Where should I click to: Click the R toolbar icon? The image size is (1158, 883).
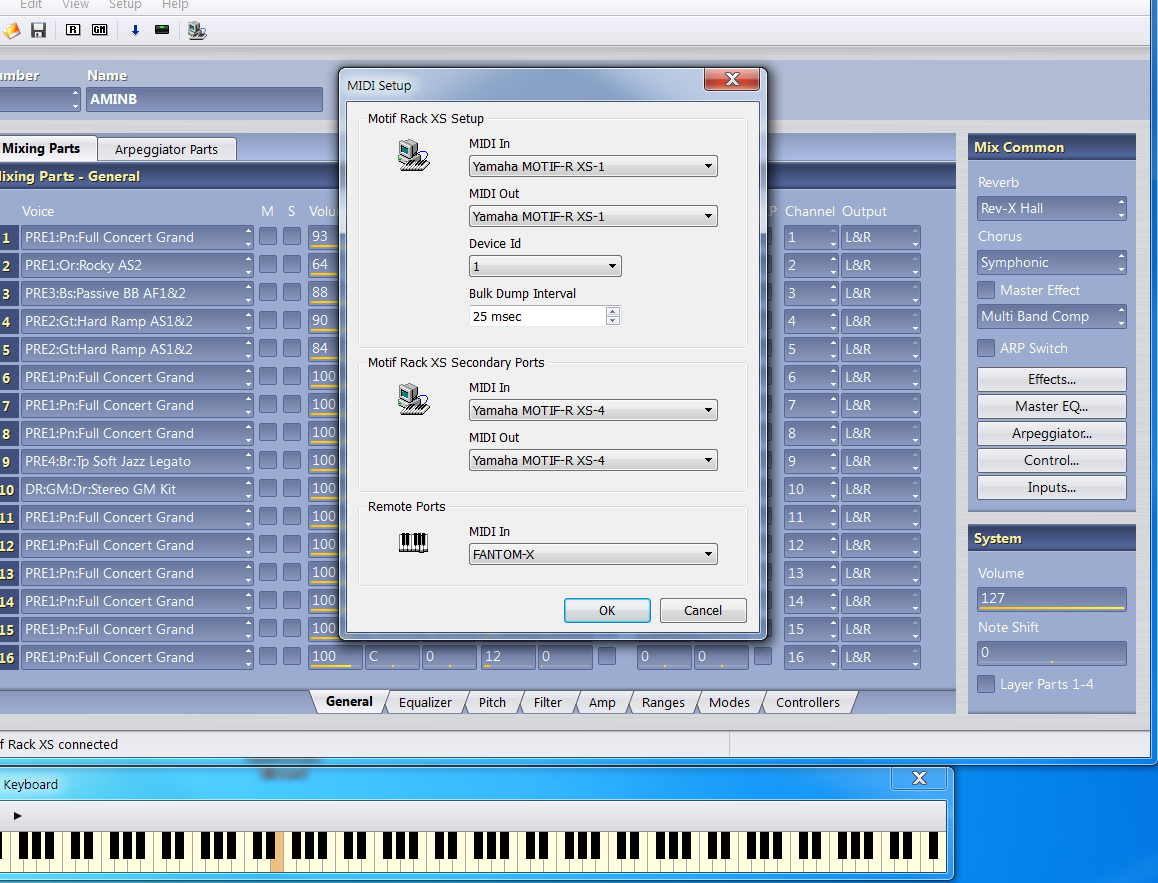coord(73,30)
